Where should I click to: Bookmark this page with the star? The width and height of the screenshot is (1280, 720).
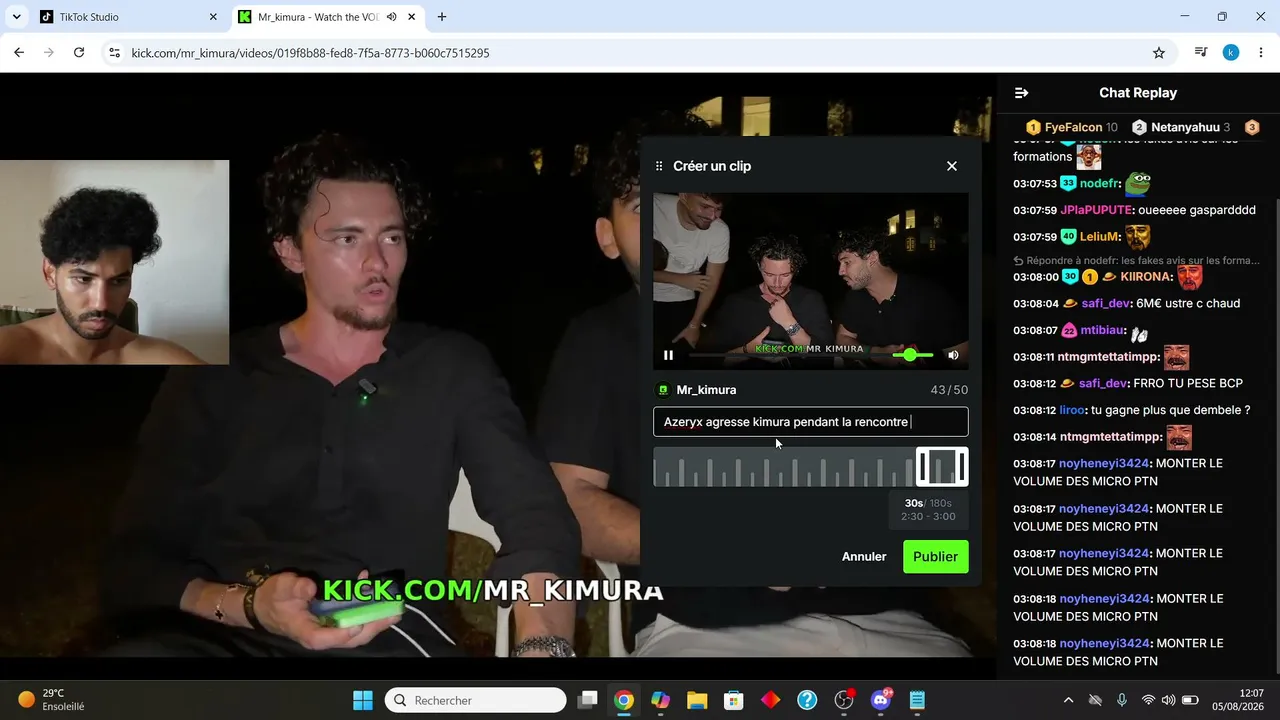(1159, 53)
